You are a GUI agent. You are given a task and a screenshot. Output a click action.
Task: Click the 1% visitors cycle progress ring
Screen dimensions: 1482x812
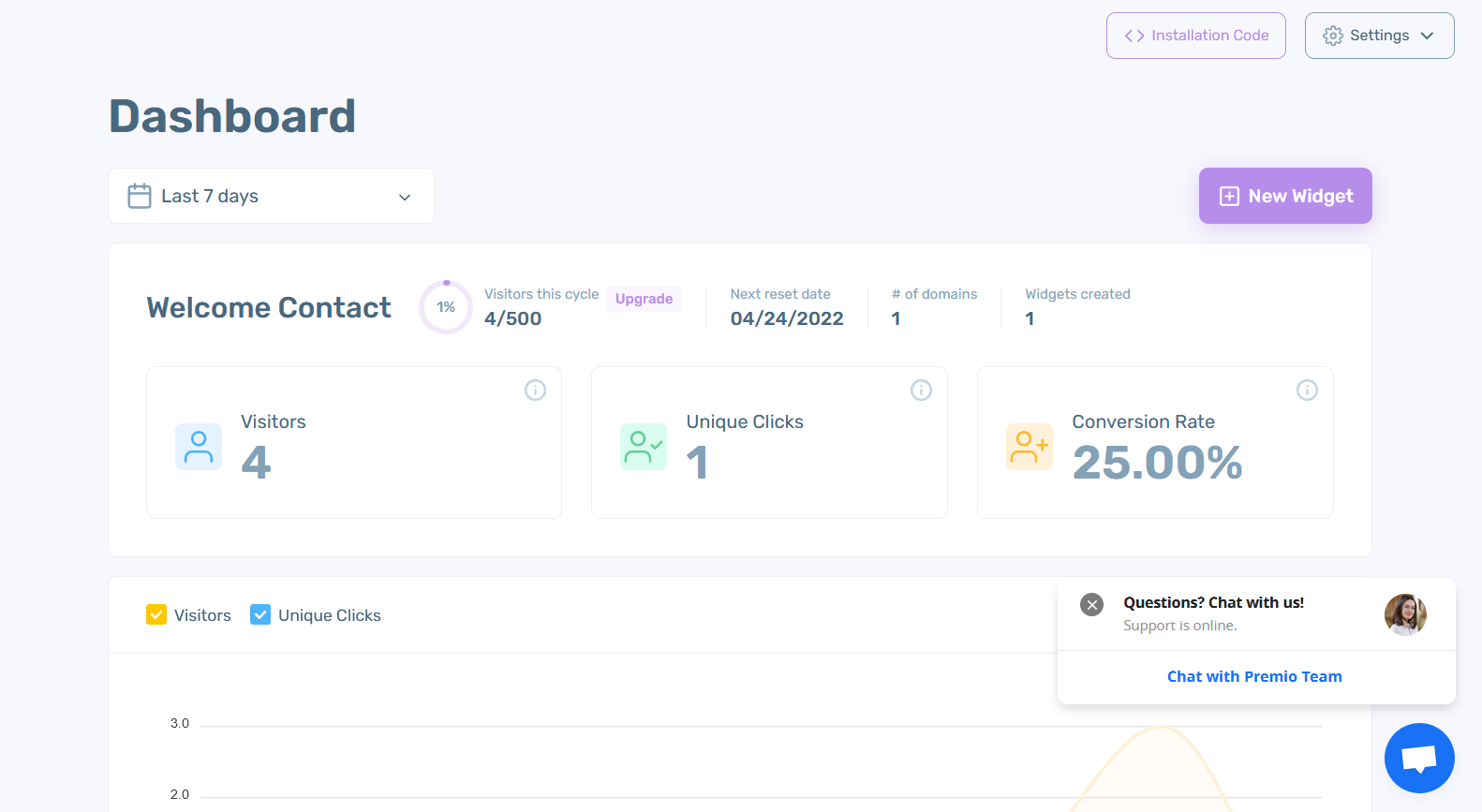446,307
